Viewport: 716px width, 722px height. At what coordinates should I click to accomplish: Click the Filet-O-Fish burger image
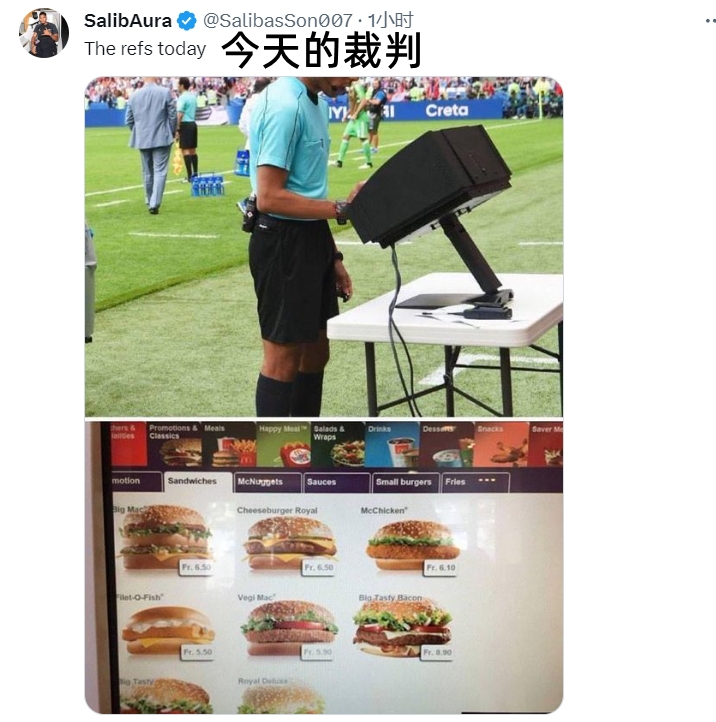point(168,630)
